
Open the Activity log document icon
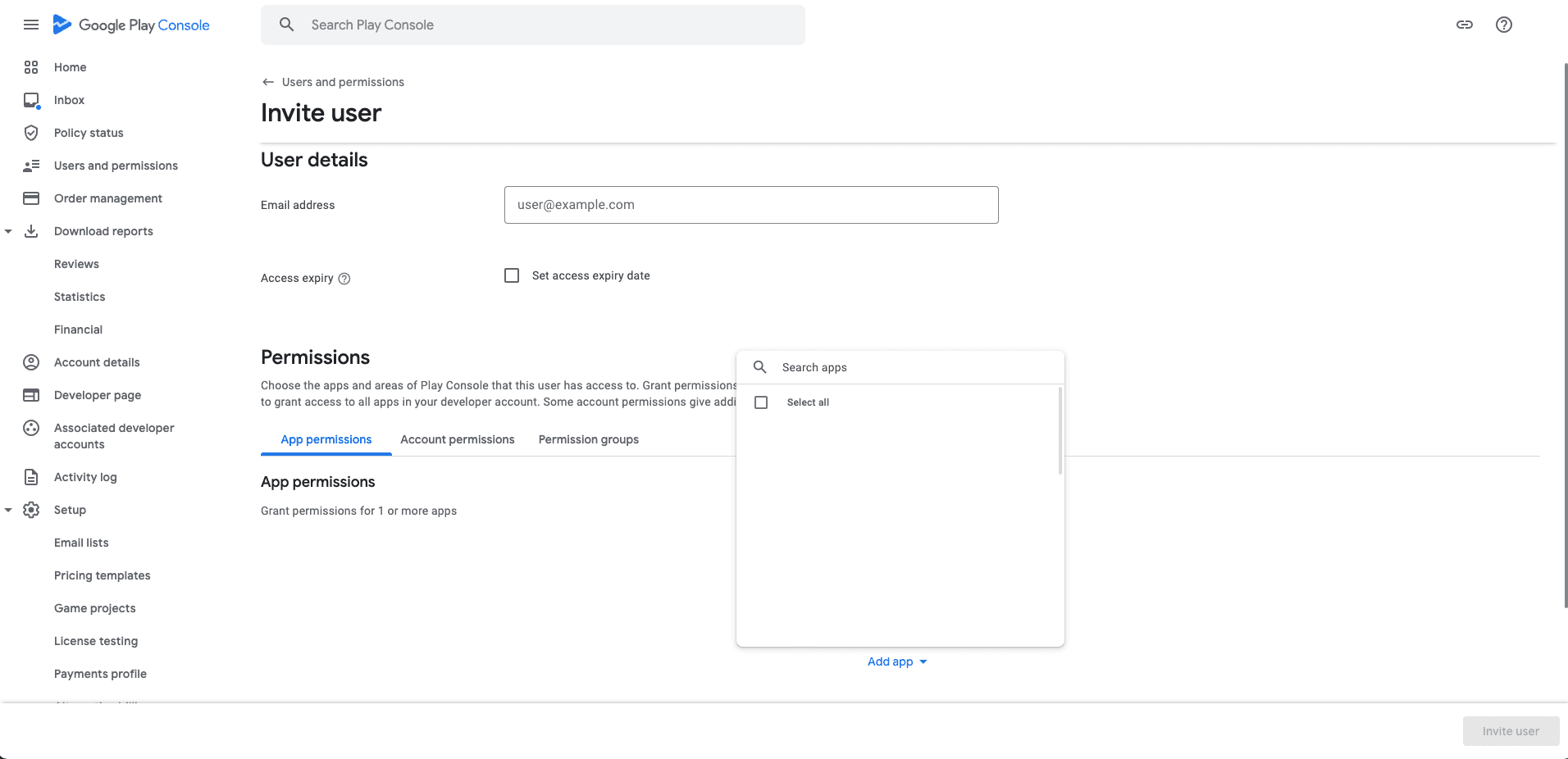pyautogui.click(x=31, y=476)
